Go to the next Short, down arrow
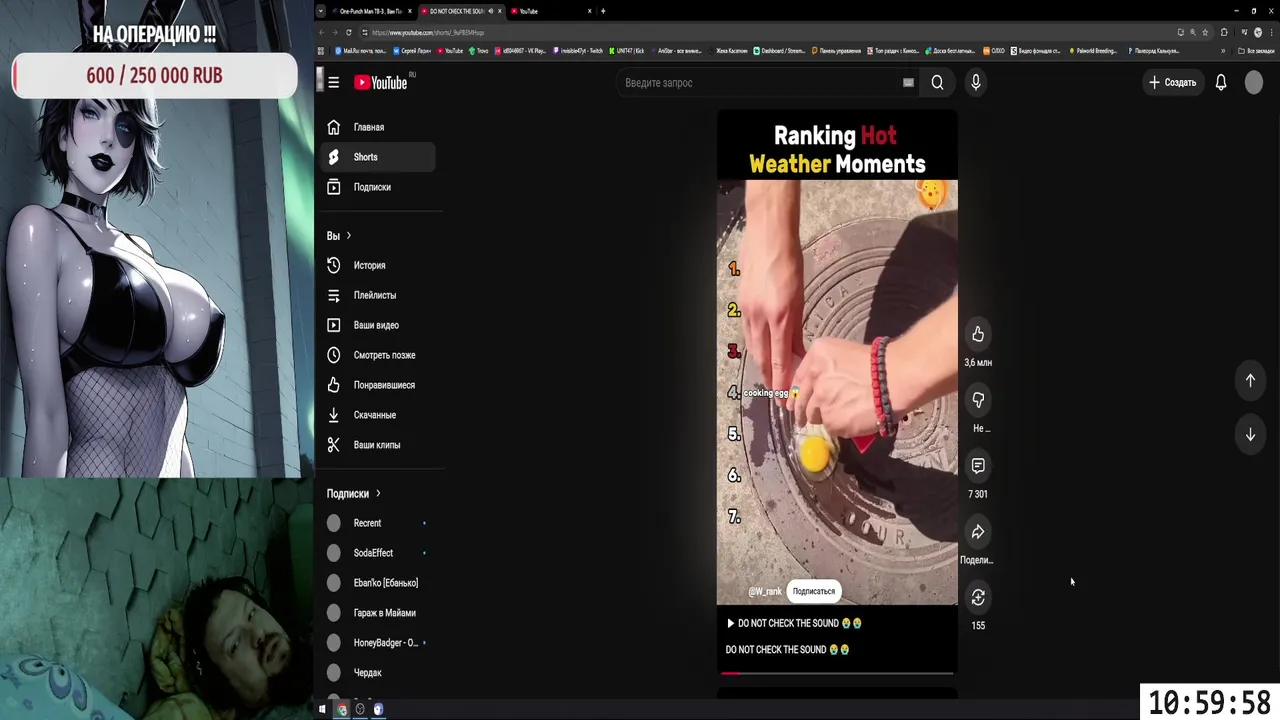The height and width of the screenshot is (720, 1280). (1250, 435)
